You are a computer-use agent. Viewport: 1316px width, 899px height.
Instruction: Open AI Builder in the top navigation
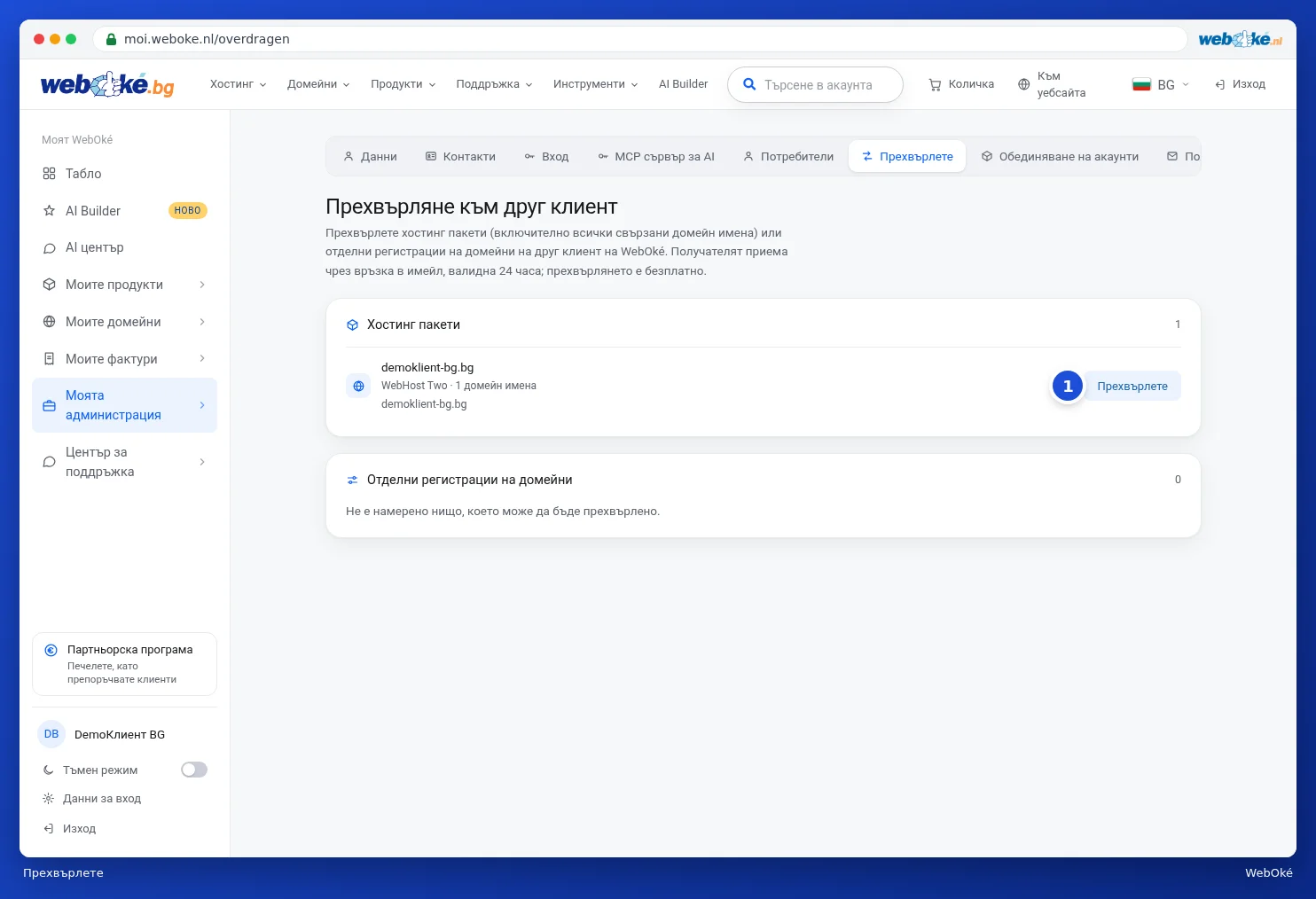(683, 84)
